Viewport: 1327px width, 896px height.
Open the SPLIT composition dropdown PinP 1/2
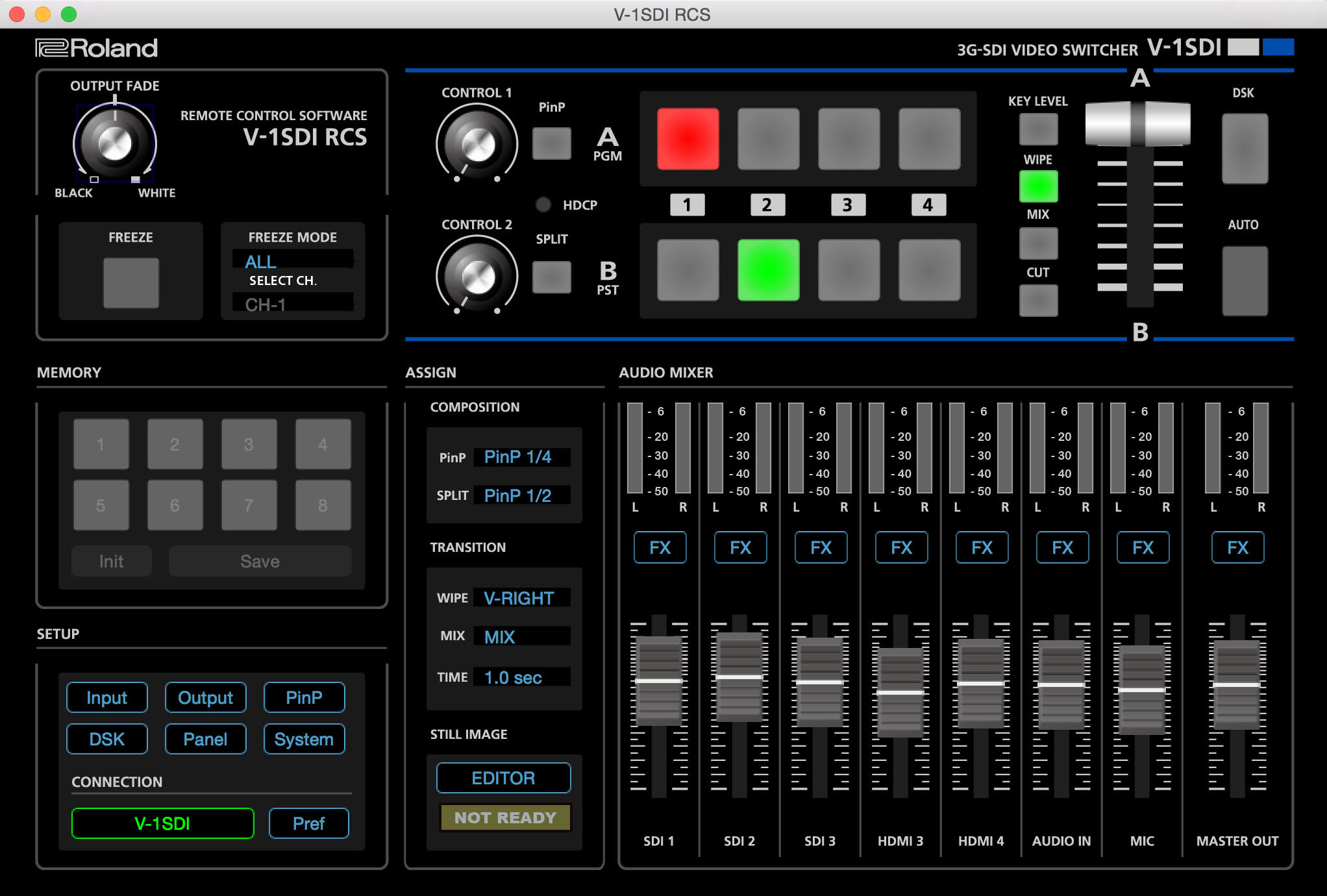pos(522,495)
